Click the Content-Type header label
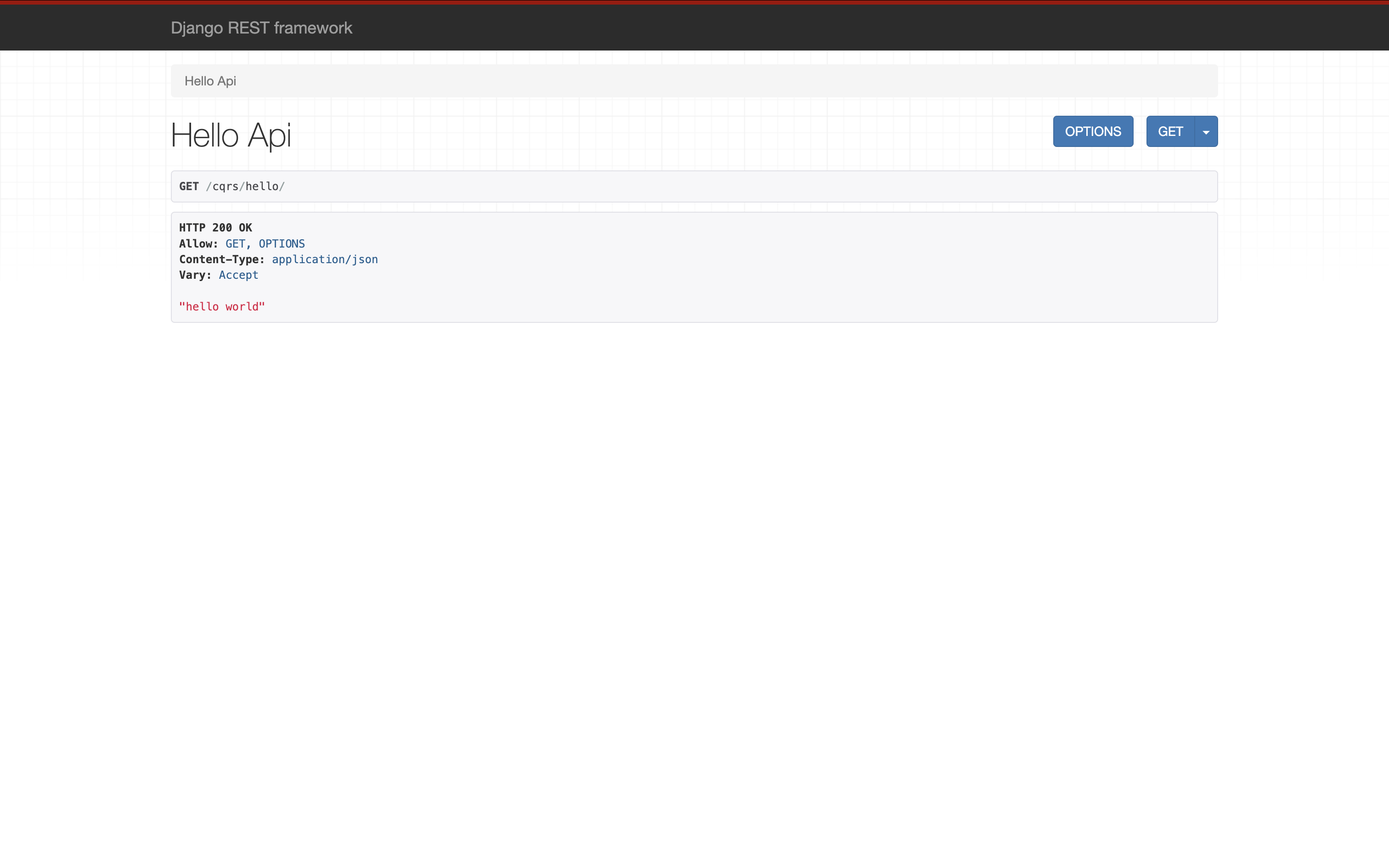The height and width of the screenshot is (868, 1389). click(221, 259)
